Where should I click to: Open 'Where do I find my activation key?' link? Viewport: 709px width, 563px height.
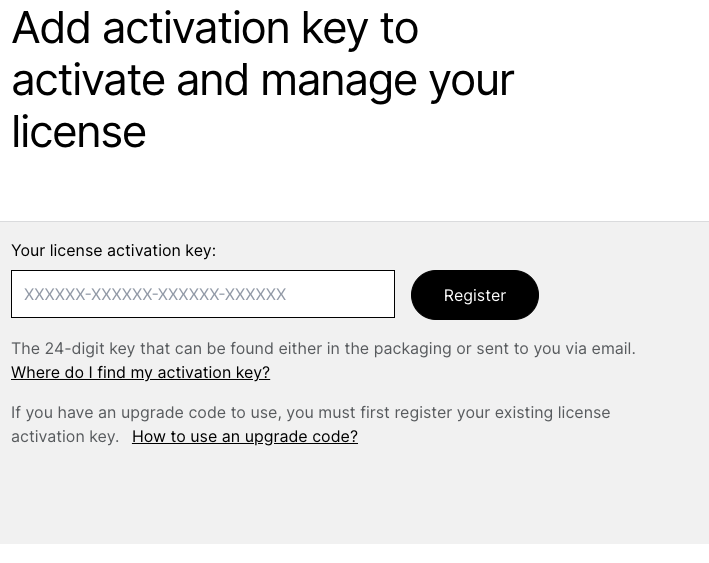tap(141, 373)
